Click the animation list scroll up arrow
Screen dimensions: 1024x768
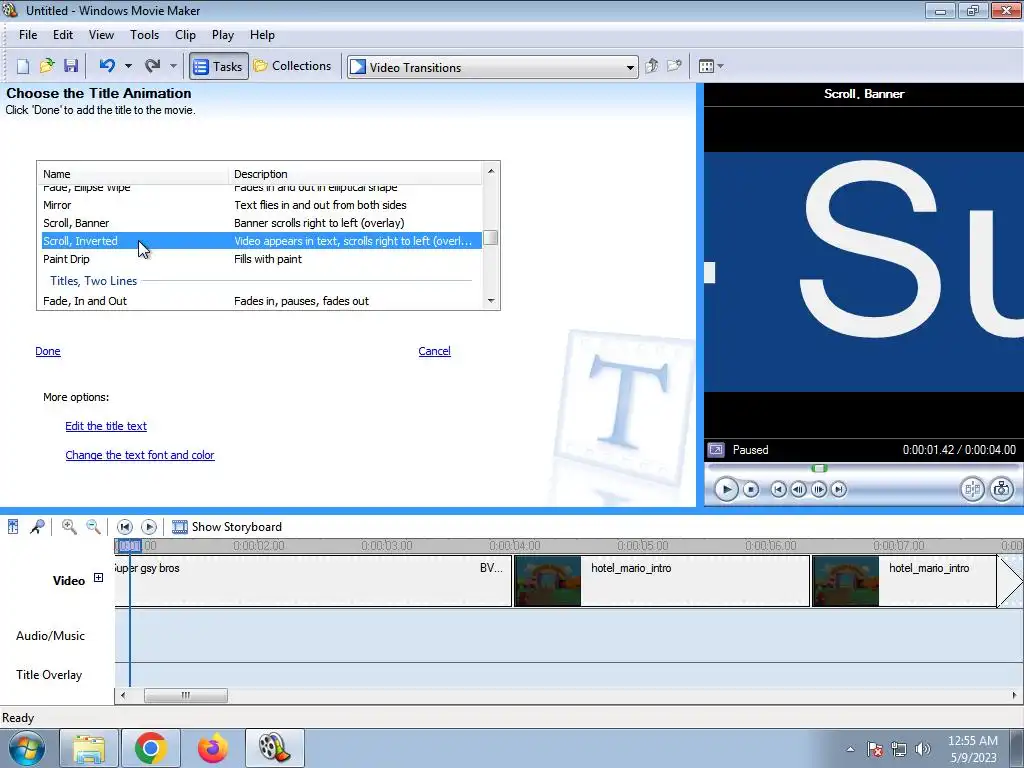[x=491, y=171]
